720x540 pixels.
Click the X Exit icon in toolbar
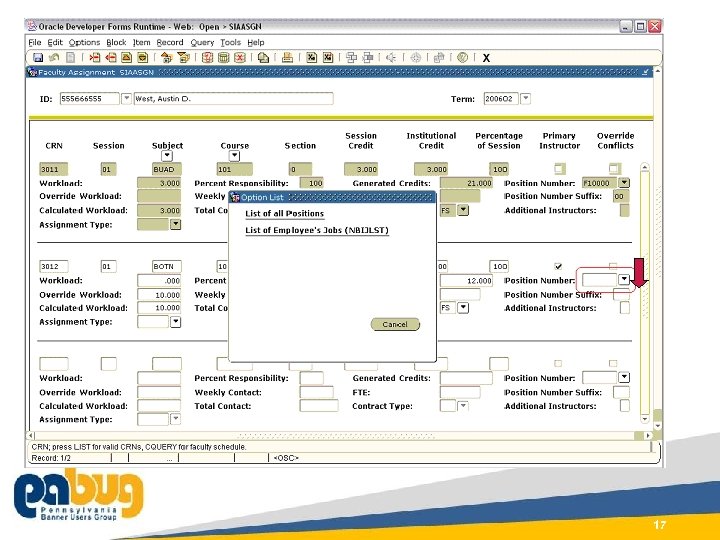coord(486,58)
